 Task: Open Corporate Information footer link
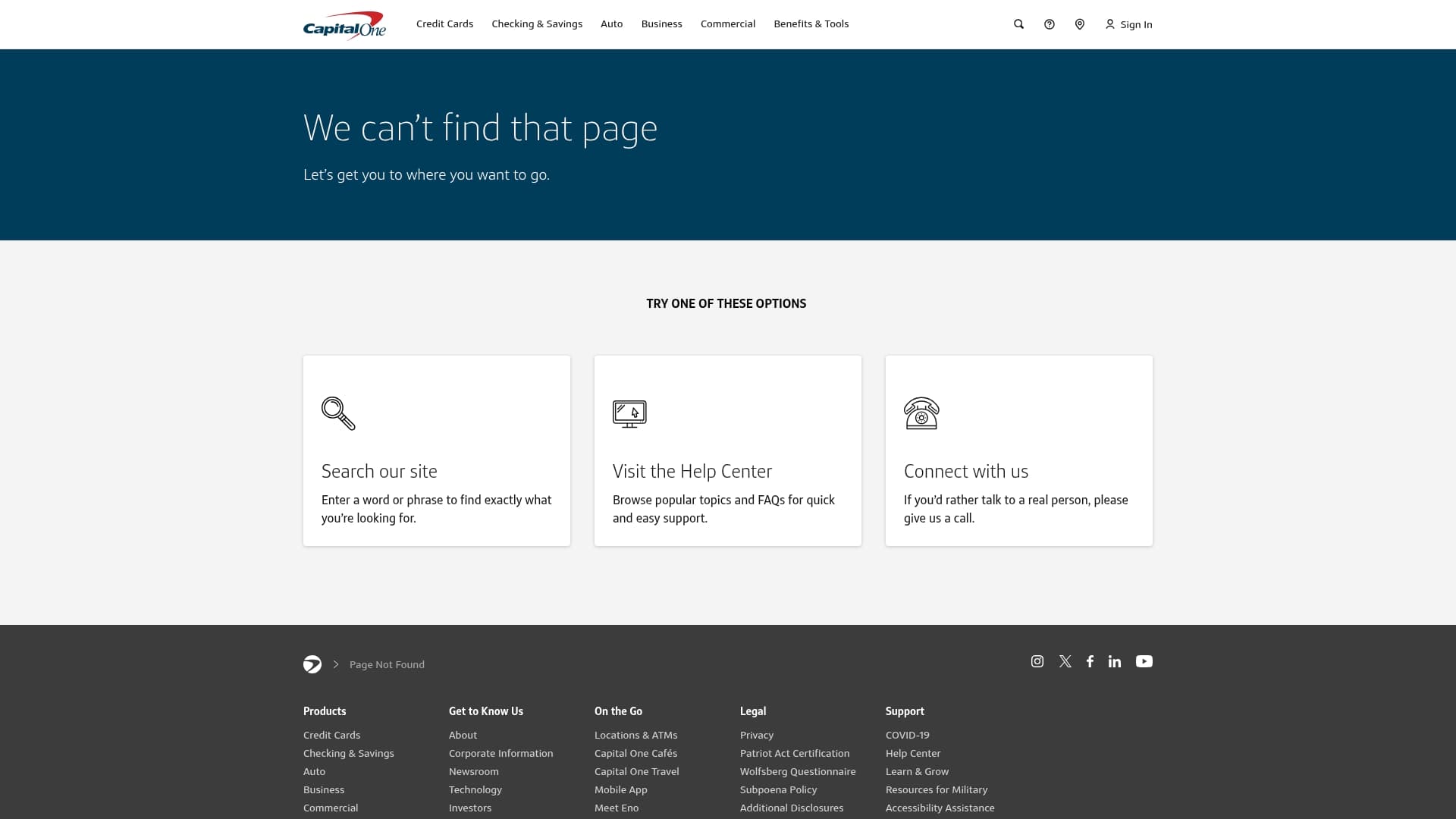500,754
